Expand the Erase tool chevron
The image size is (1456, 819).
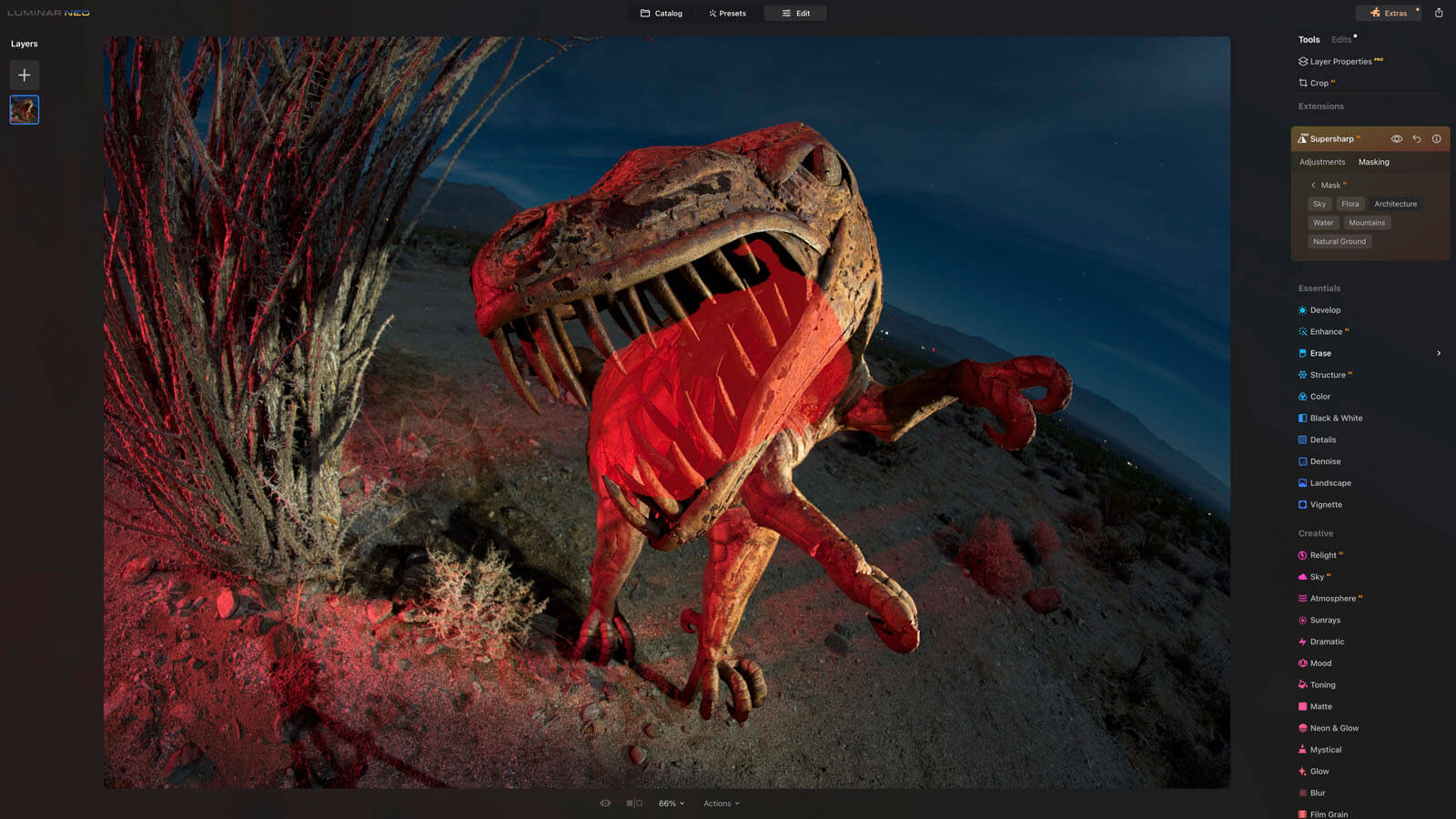pos(1439,353)
